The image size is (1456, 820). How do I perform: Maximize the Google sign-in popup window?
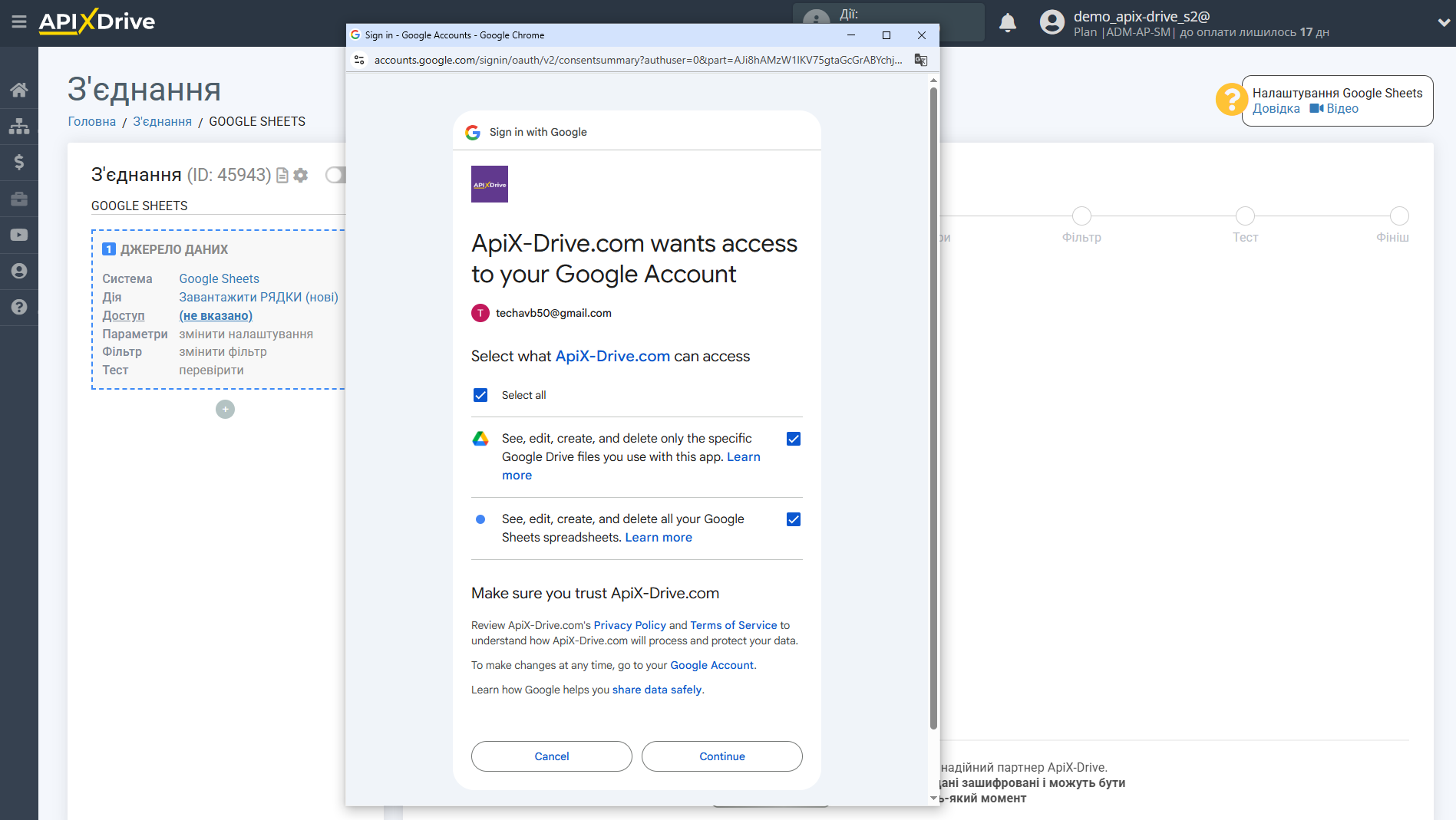click(x=886, y=35)
